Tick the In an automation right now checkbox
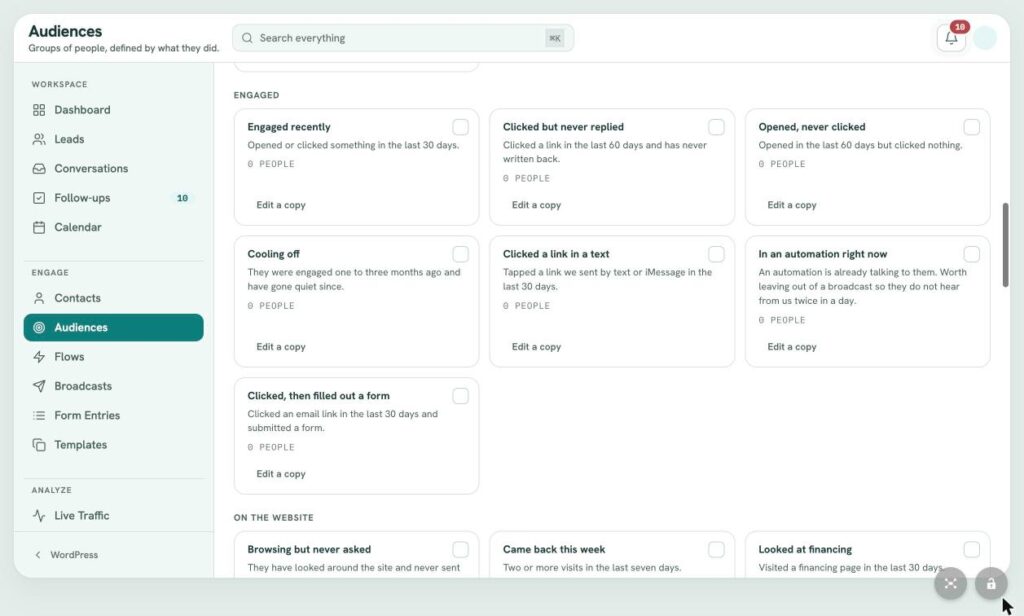1024x616 pixels. [971, 253]
